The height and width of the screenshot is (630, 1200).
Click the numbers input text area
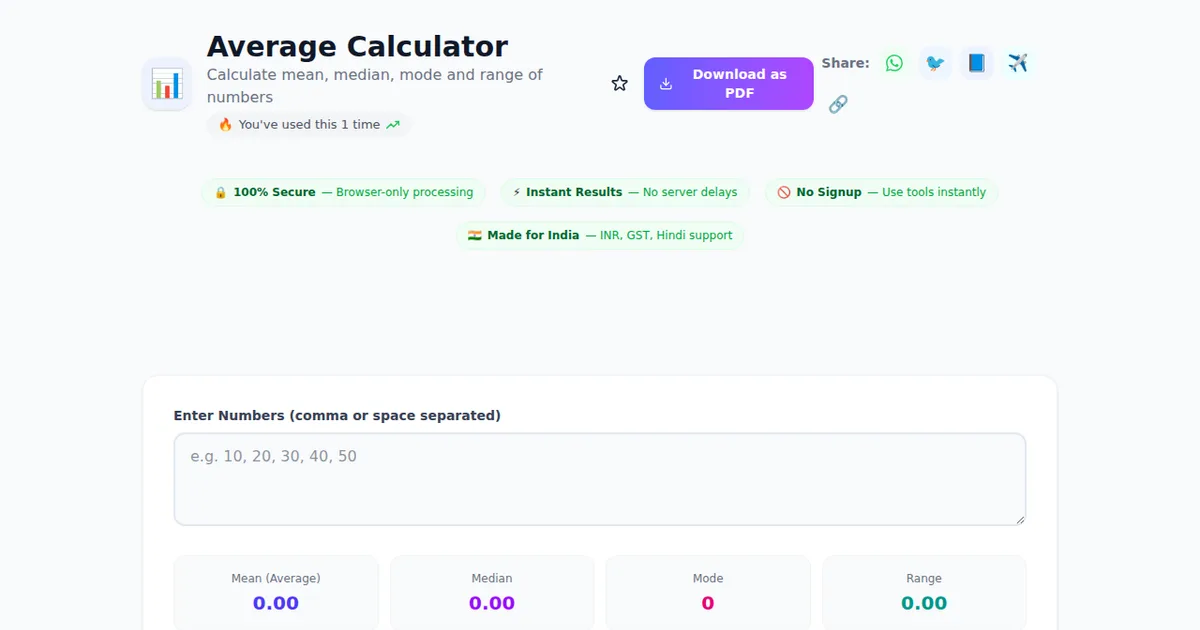point(600,479)
